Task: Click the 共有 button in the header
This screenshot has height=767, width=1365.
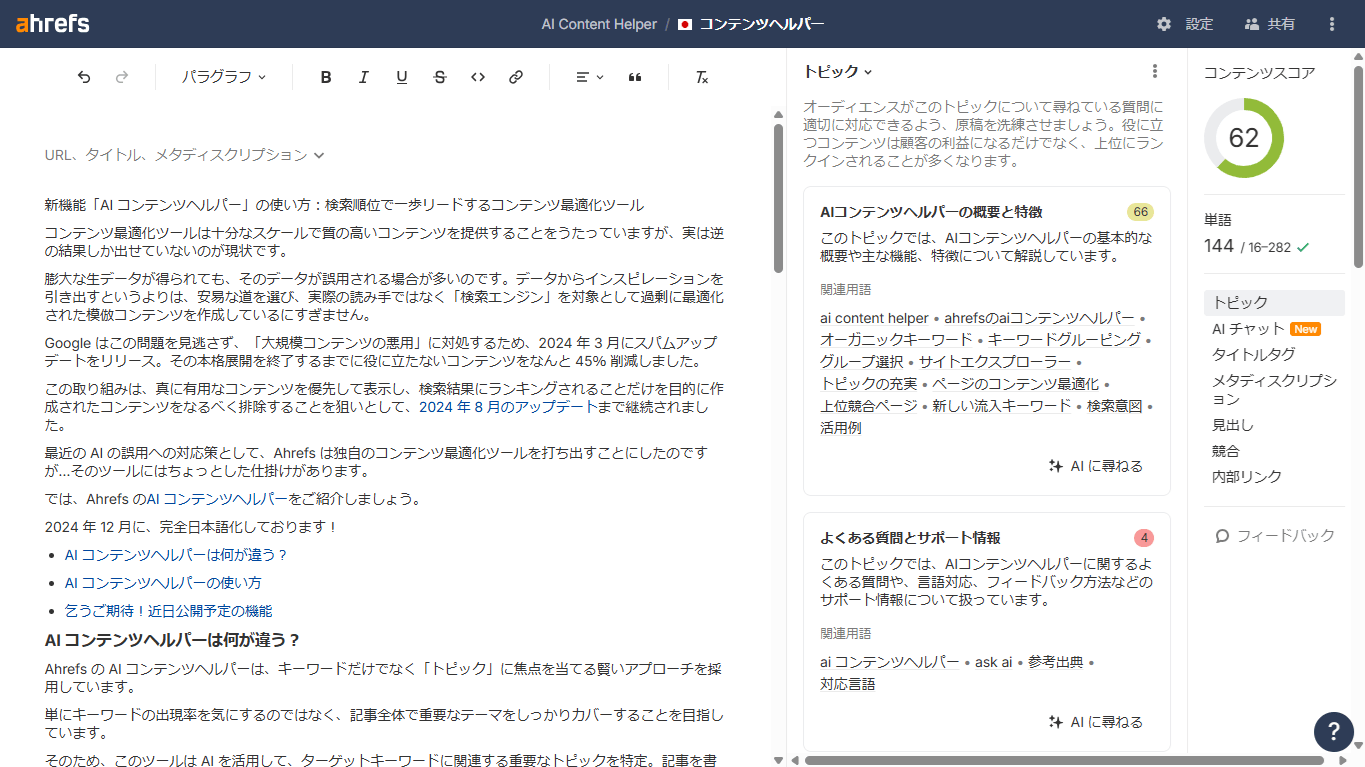Action: [1268, 23]
